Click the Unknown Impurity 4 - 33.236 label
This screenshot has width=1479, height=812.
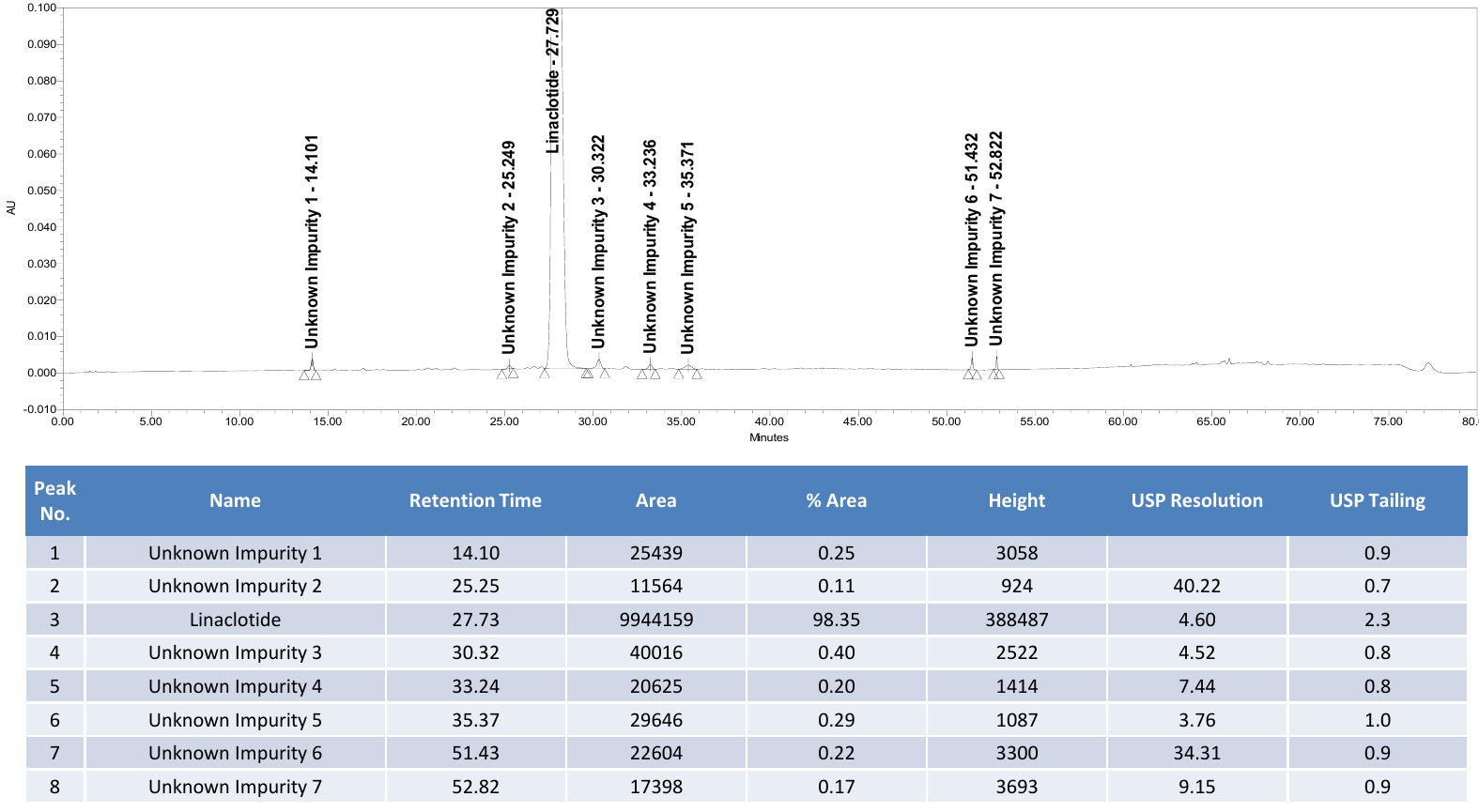pyautogui.click(x=650, y=247)
